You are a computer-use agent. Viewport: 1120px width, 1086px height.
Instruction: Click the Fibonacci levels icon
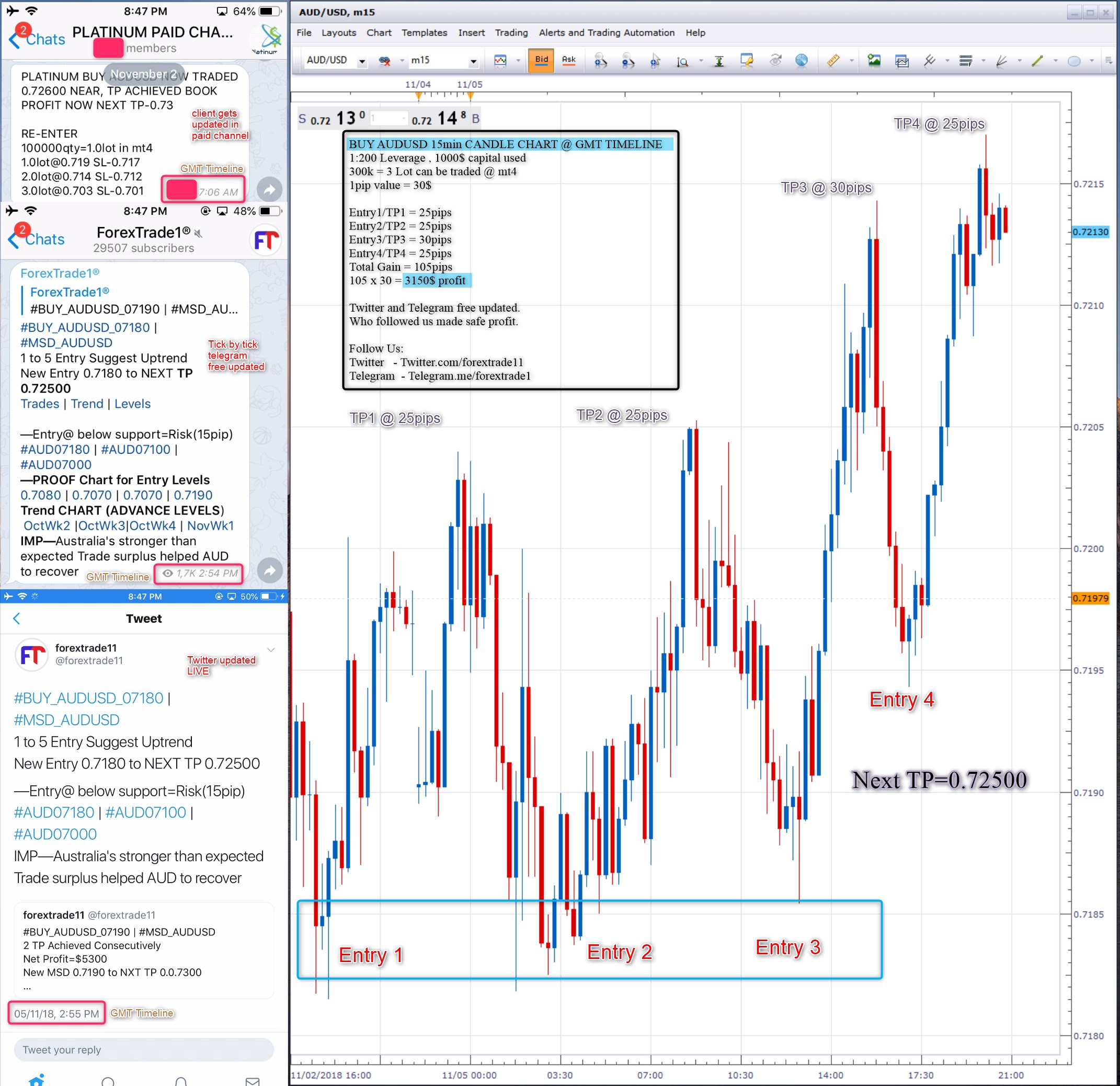tap(966, 61)
